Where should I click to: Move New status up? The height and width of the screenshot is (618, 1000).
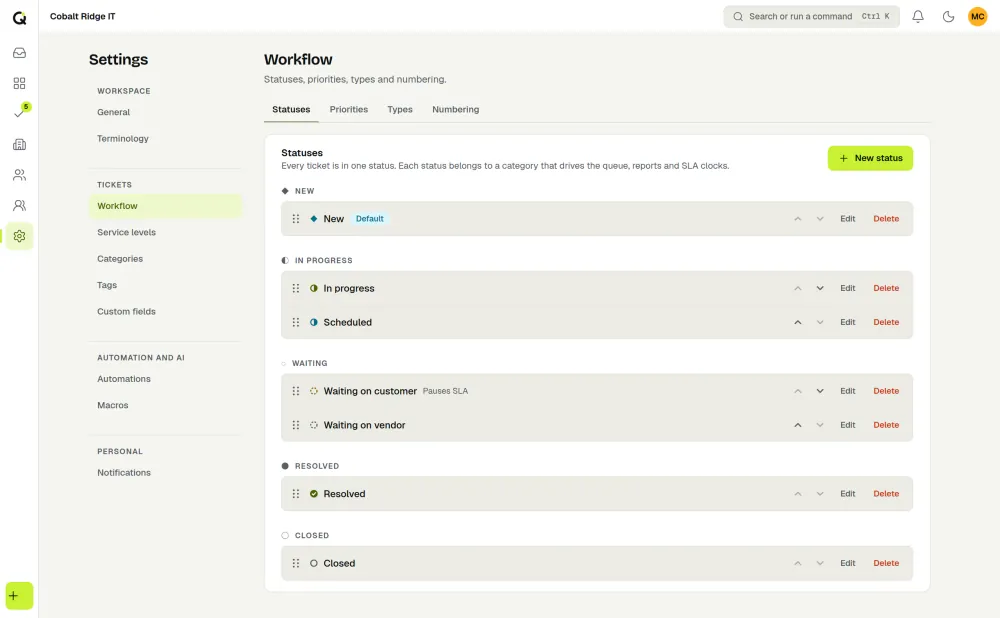coord(798,219)
